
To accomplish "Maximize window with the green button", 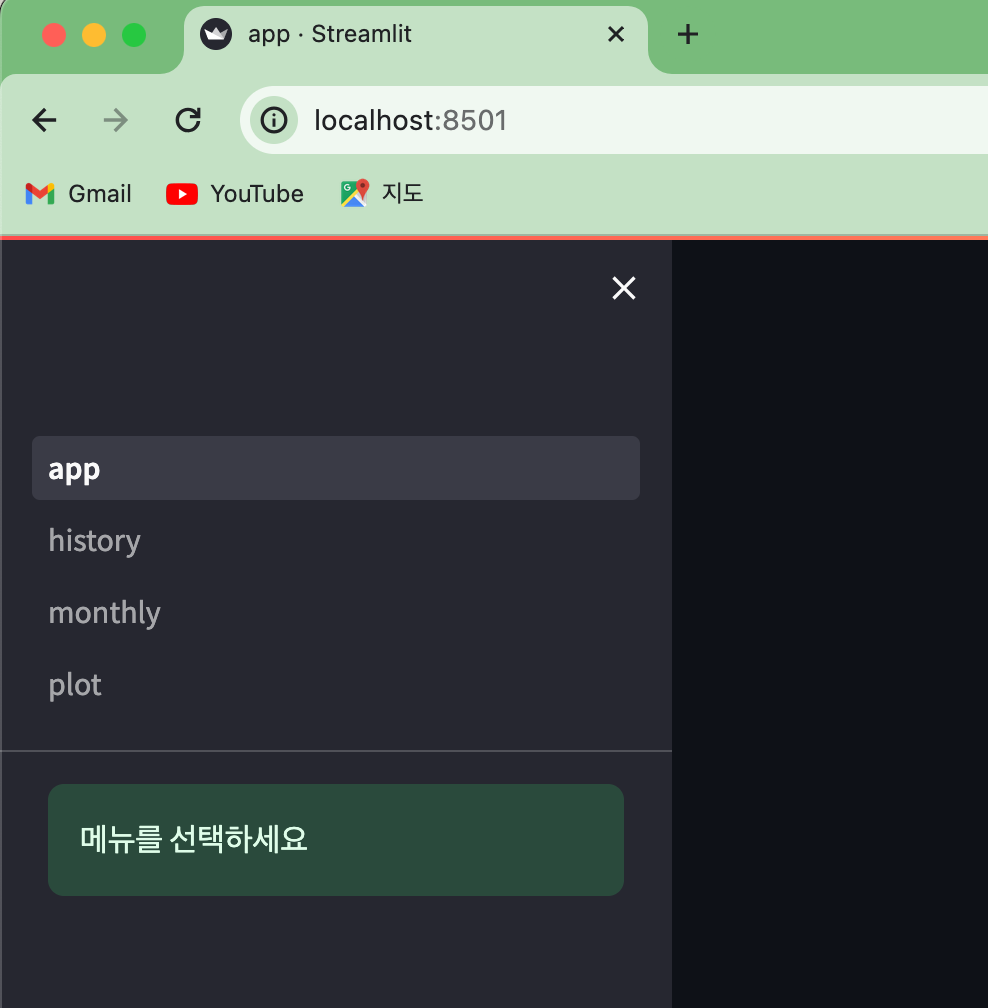I will pyautogui.click(x=134, y=35).
